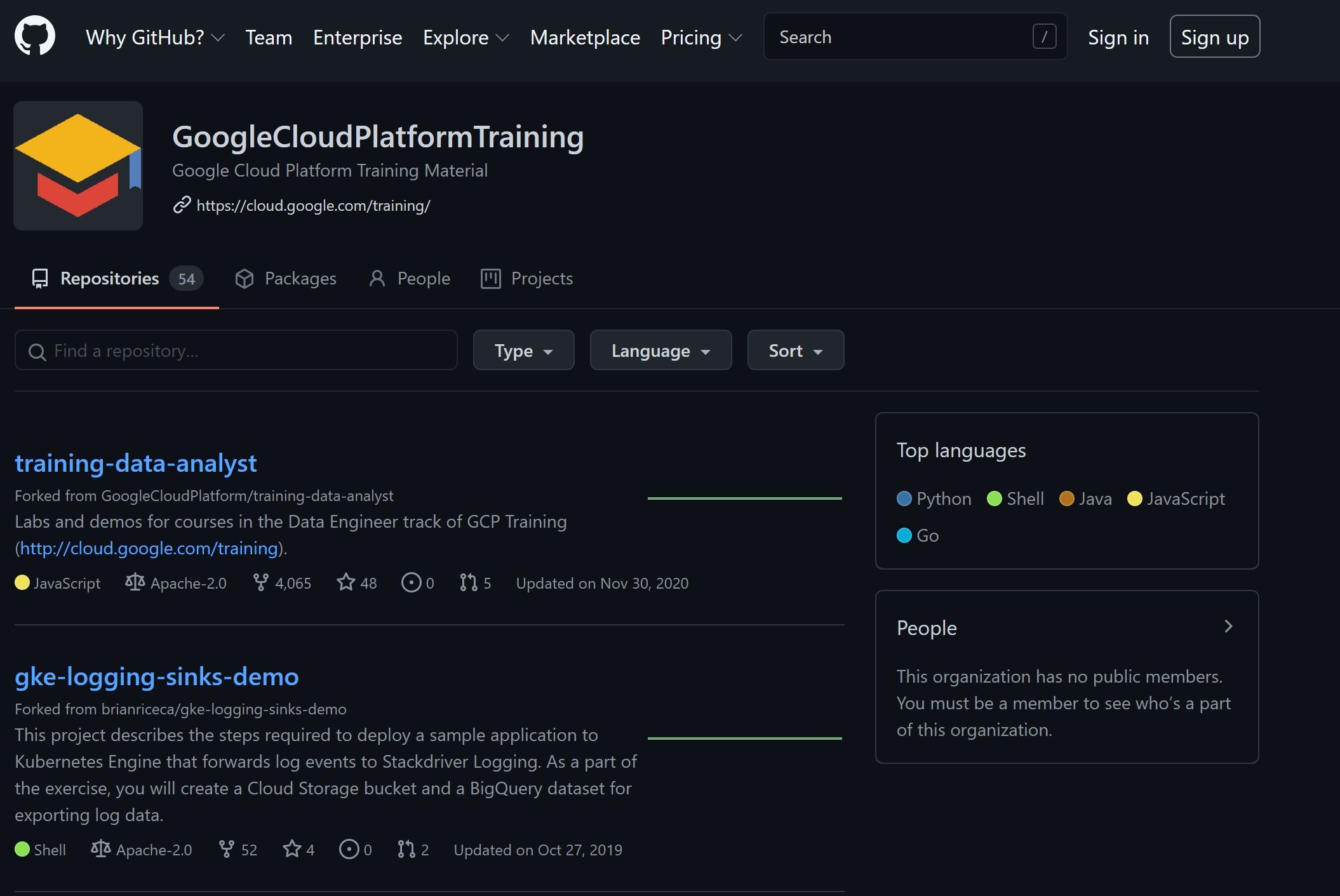
Task: Click the Find a repository search field
Action: (x=236, y=350)
